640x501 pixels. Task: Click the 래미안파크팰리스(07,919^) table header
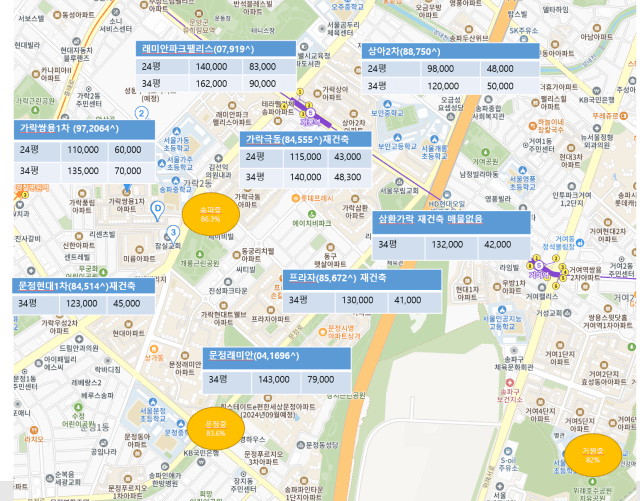point(216,49)
